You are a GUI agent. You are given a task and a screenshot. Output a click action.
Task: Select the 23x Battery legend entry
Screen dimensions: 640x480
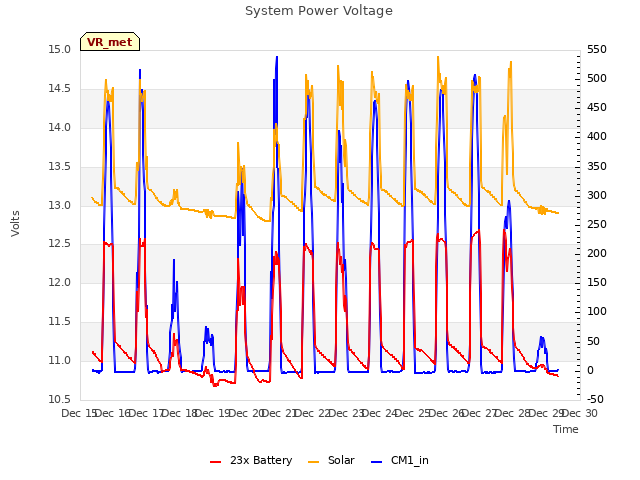point(251,460)
